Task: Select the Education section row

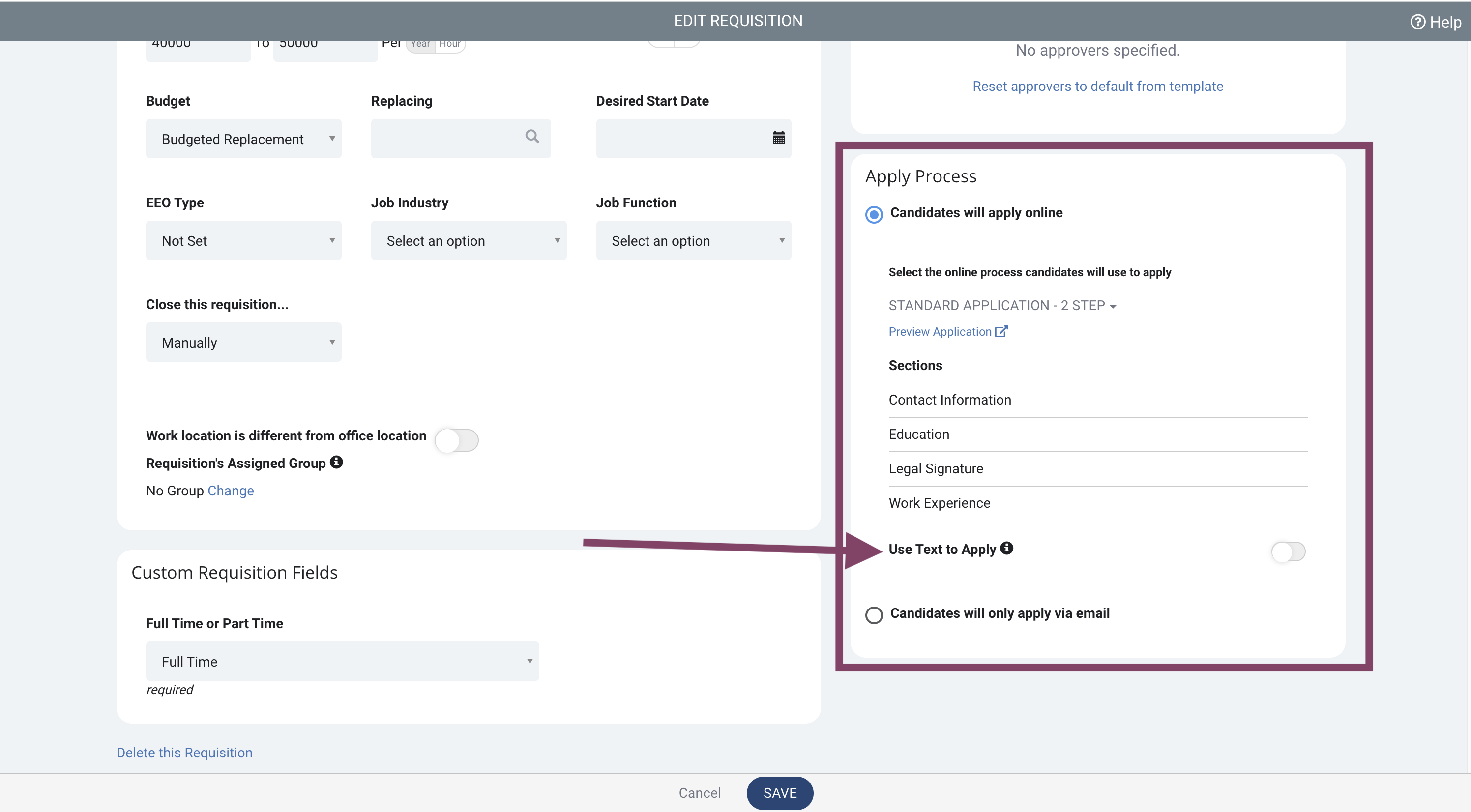Action: tap(1097, 434)
